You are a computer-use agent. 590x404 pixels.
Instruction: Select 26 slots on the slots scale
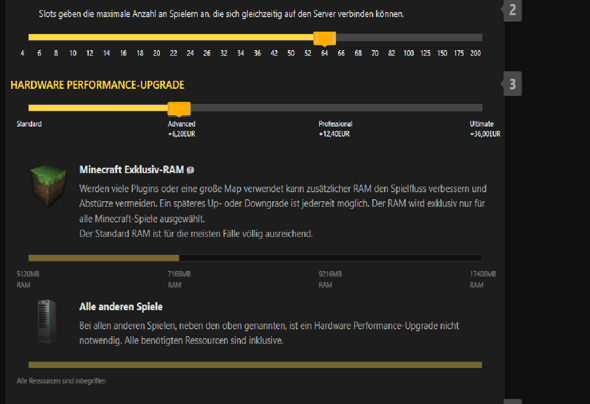pyautogui.click(x=207, y=53)
